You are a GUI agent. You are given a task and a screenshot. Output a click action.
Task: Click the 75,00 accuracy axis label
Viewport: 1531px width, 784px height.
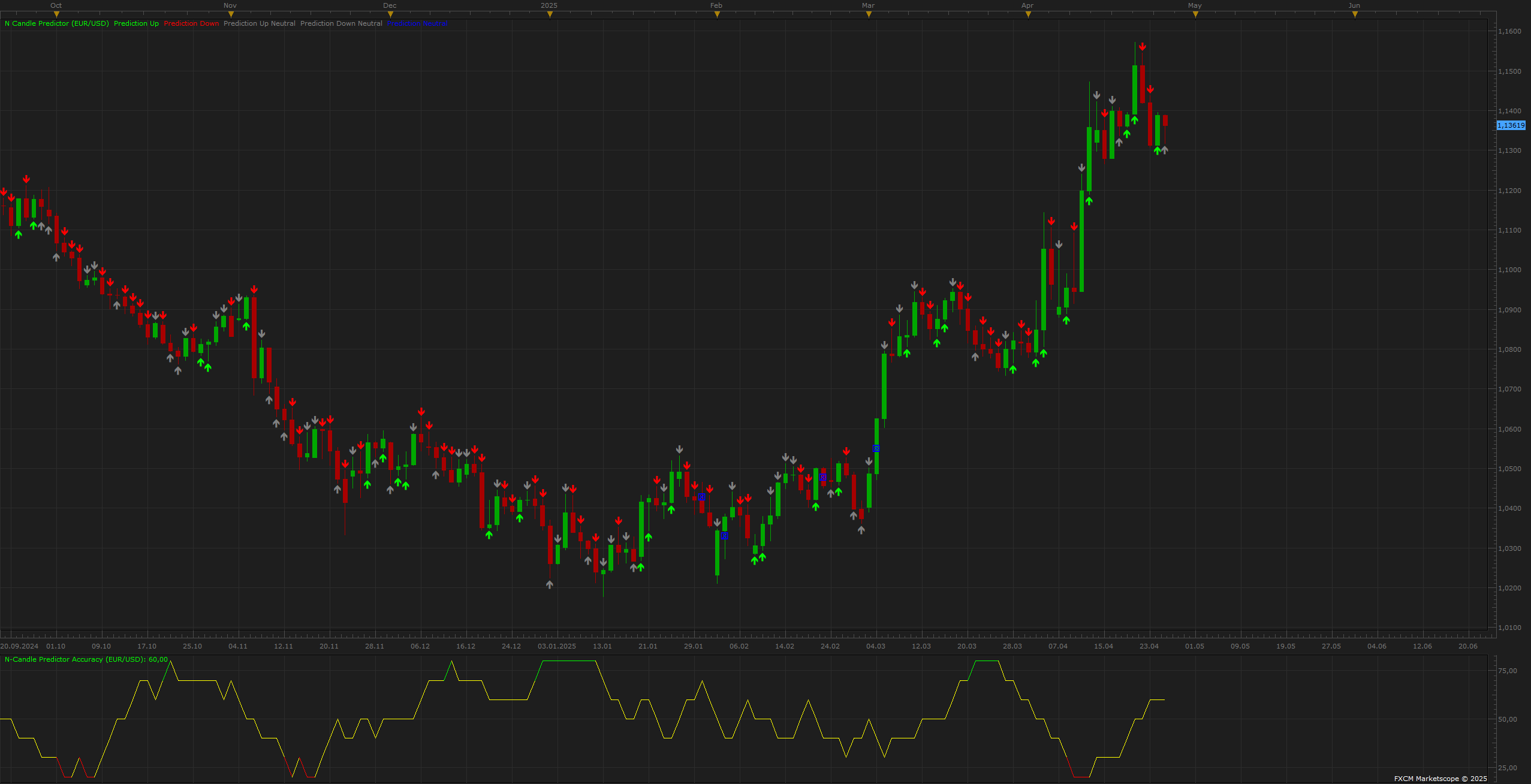click(x=1508, y=671)
